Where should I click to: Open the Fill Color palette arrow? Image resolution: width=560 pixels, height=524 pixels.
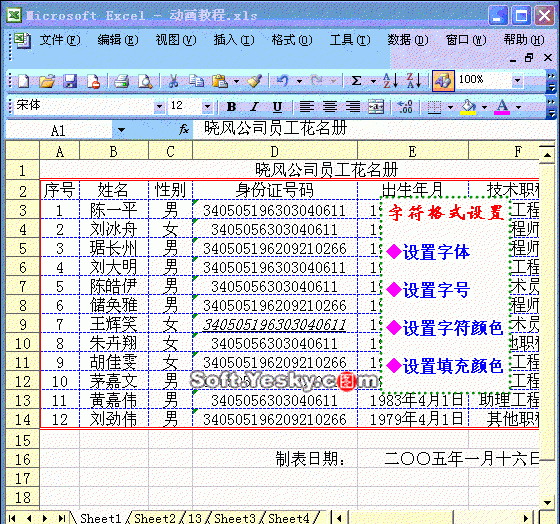coord(484,107)
